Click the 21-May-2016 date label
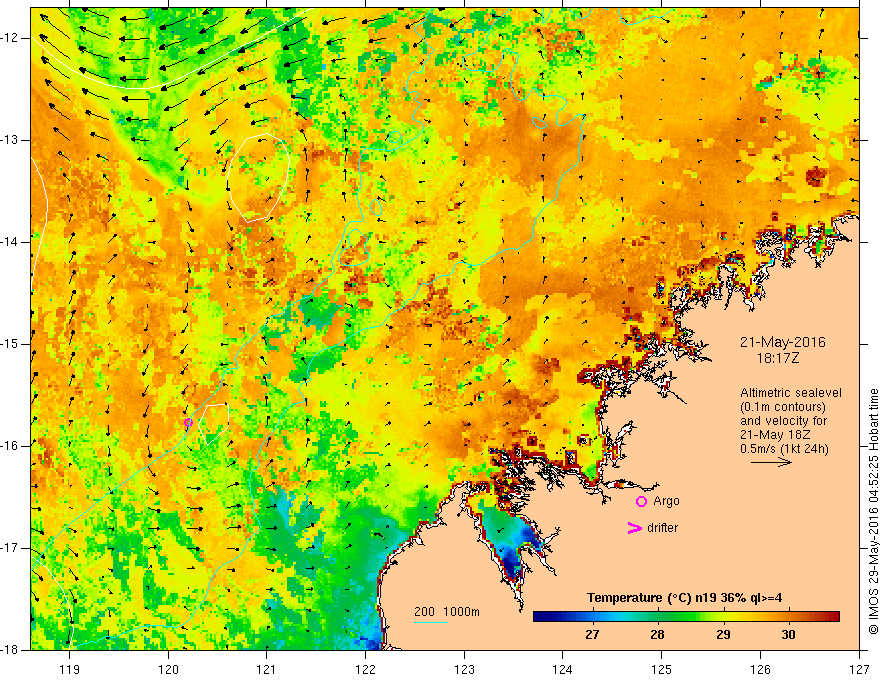The width and height of the screenshot is (880, 680). 782,342
